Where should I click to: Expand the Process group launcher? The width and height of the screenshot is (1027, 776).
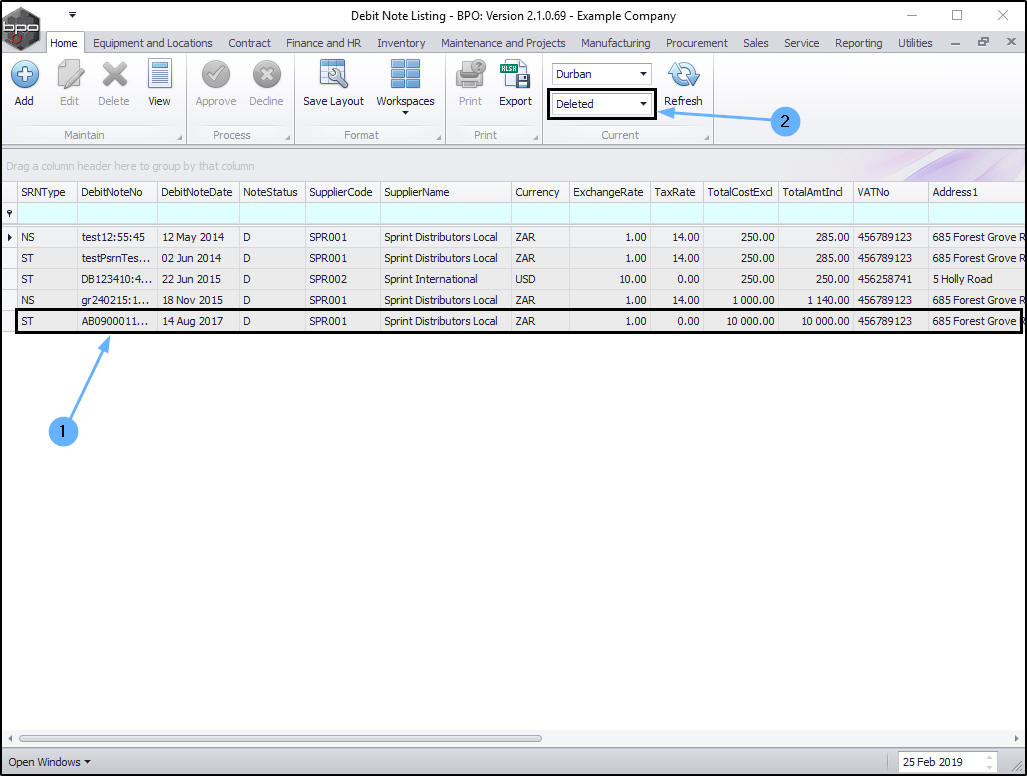[x=288, y=138]
